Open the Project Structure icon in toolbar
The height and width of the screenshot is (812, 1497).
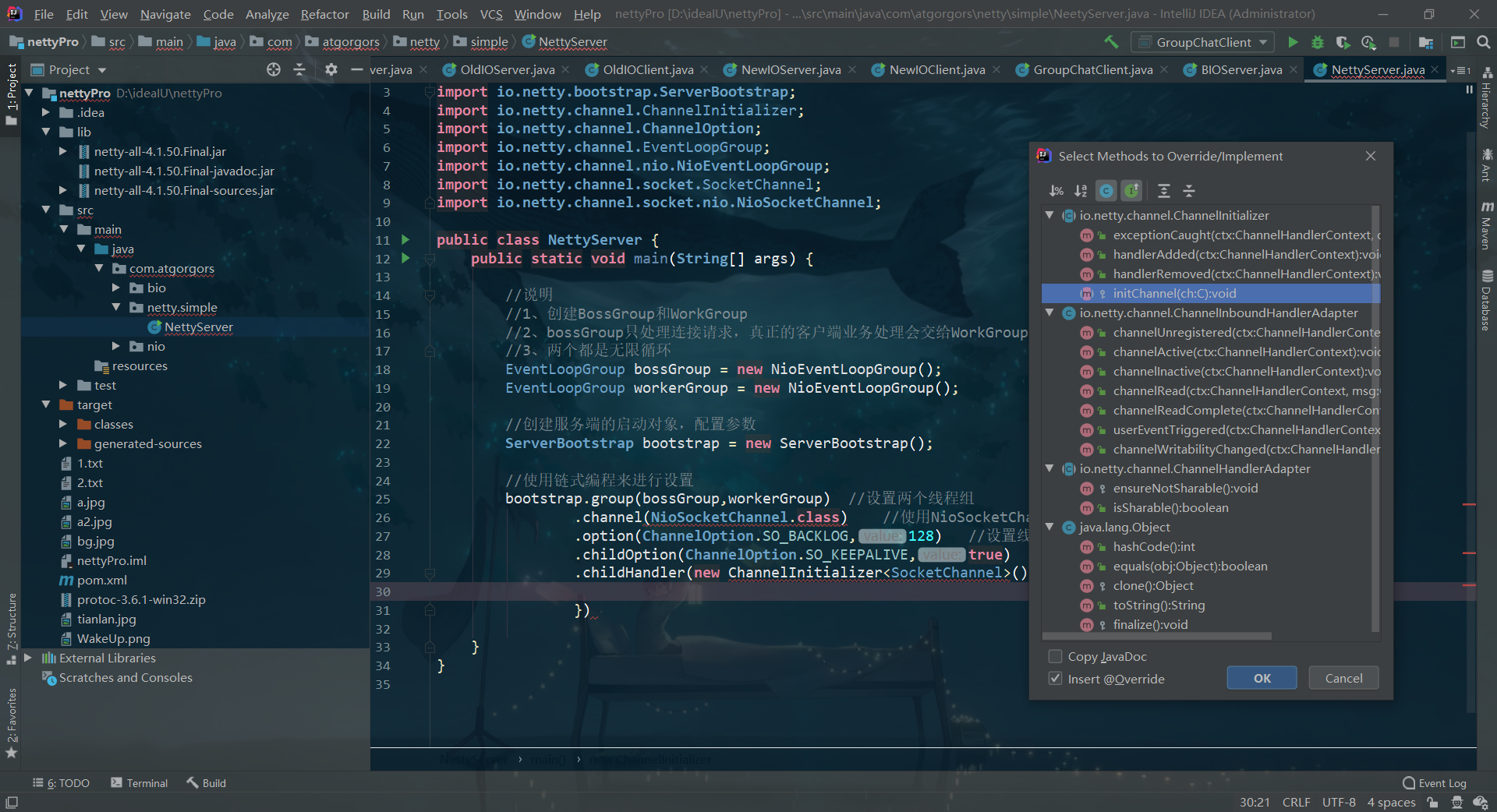[1426, 42]
